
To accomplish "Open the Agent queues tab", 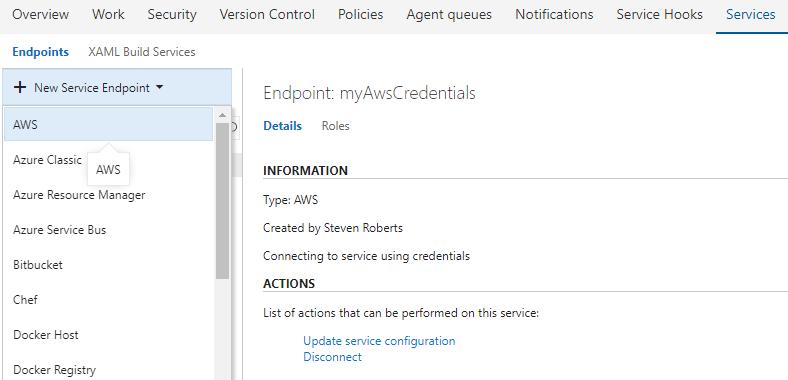I will click(x=449, y=15).
